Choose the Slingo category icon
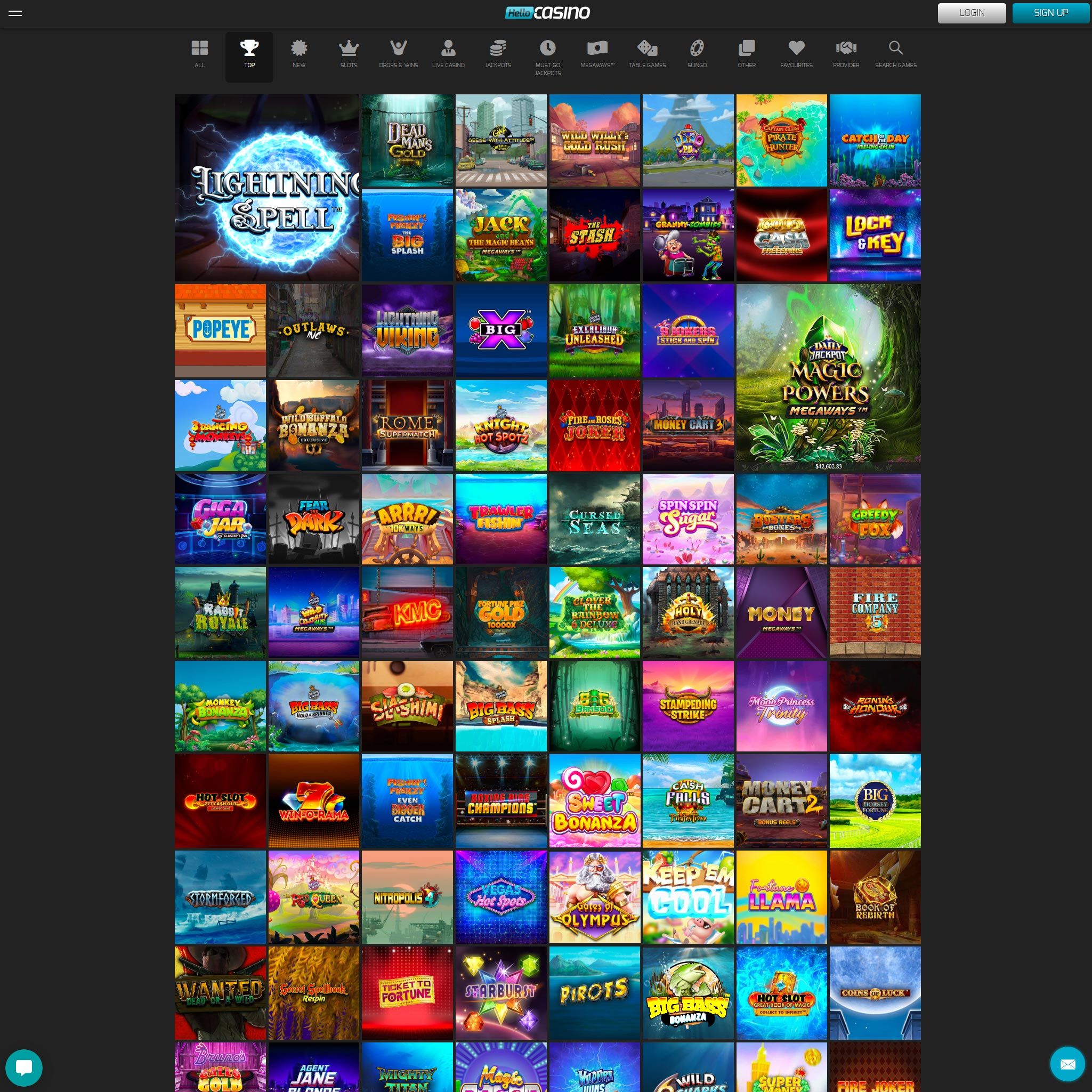Screen dimensions: 1092x1092 [x=697, y=49]
